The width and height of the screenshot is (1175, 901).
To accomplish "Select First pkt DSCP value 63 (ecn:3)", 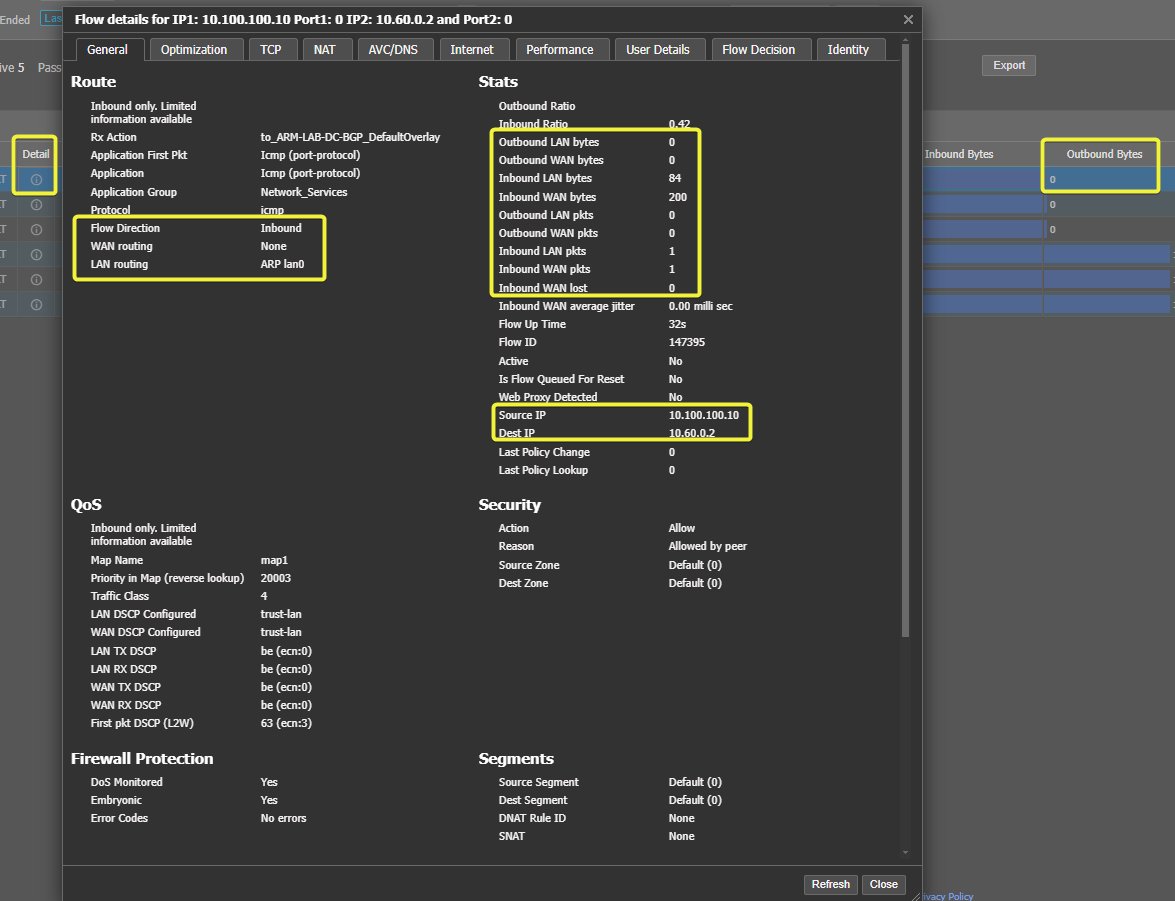I will [x=286, y=723].
